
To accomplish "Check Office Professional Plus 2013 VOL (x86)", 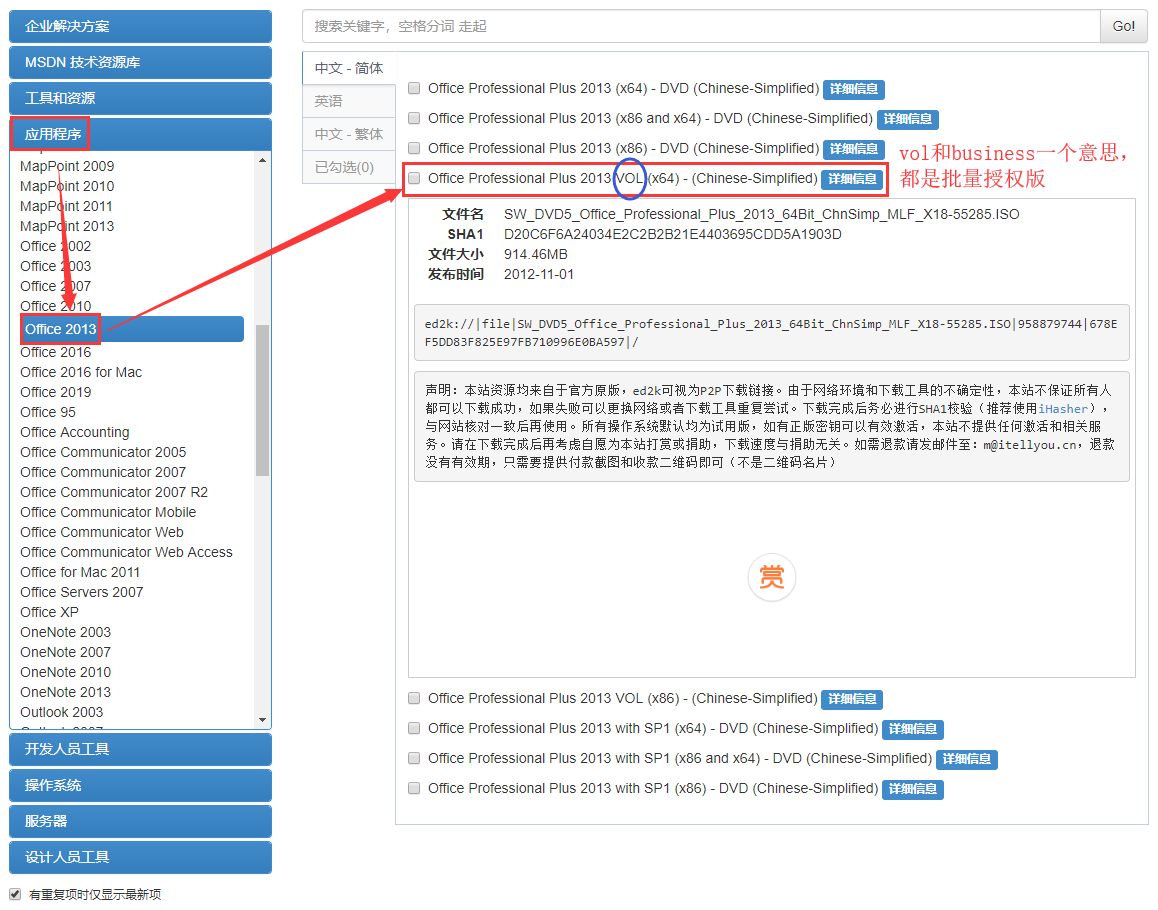I will (x=413, y=699).
